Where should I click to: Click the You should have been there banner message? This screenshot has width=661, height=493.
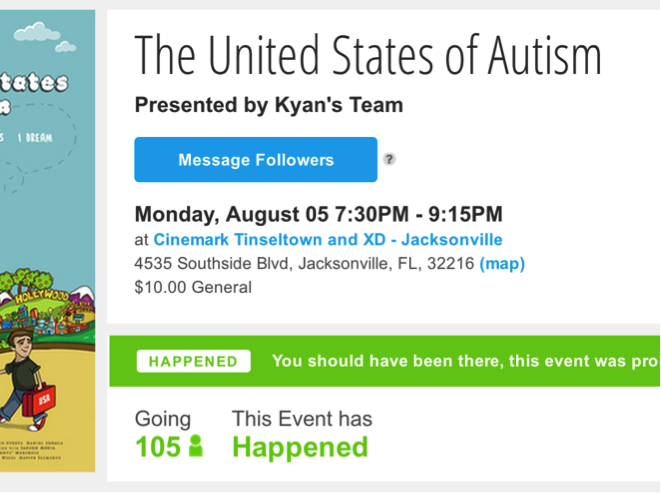tap(465, 361)
